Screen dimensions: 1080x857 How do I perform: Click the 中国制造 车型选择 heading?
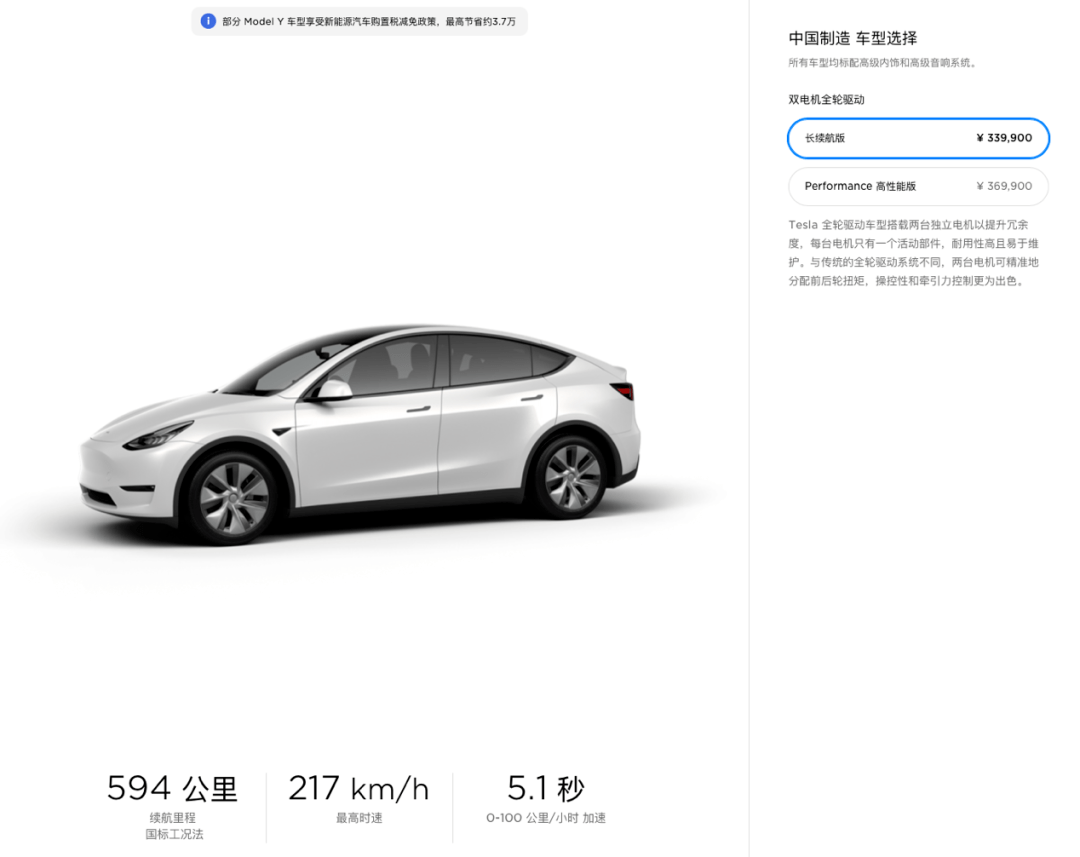[853, 39]
